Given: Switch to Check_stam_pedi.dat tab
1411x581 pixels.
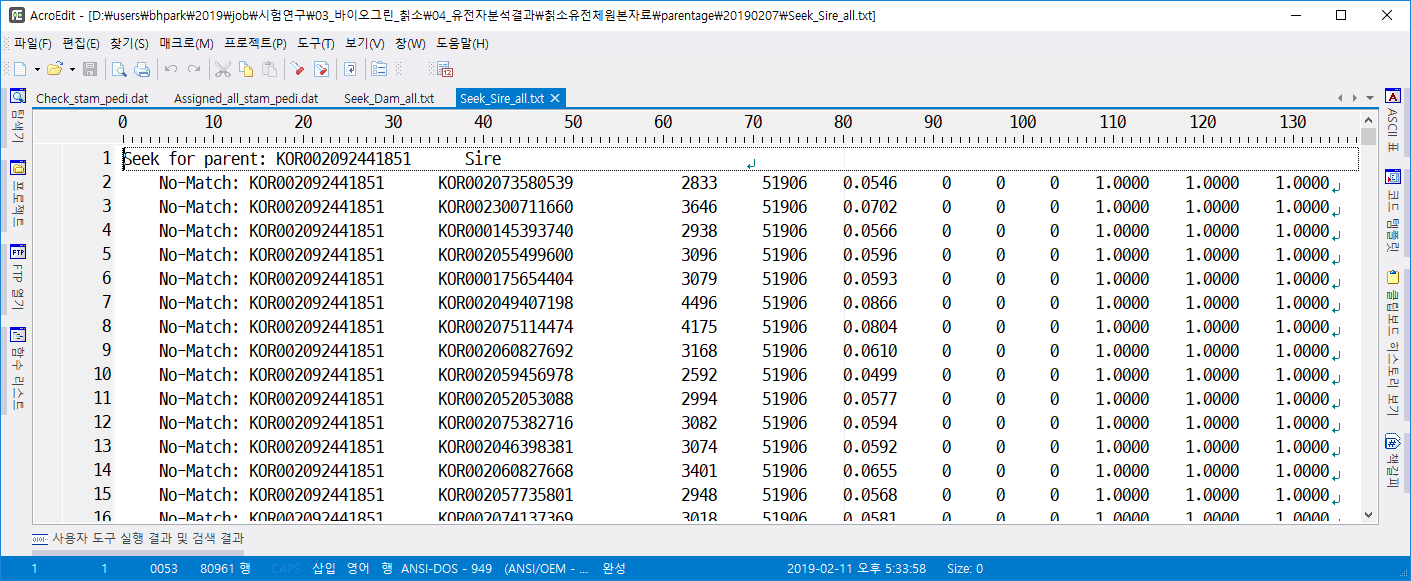Looking at the screenshot, I should [x=92, y=98].
